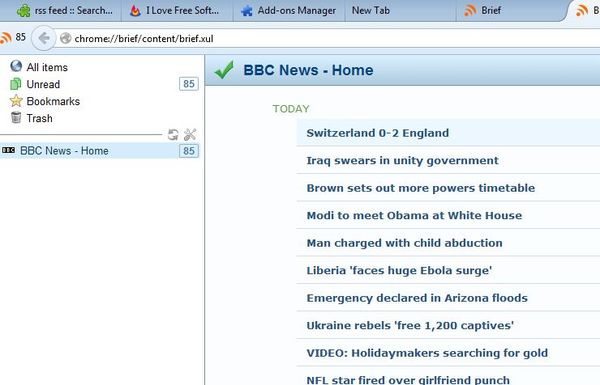Click the 85 count badge on BBC News feed
This screenshot has width=600, height=385.
189,151
